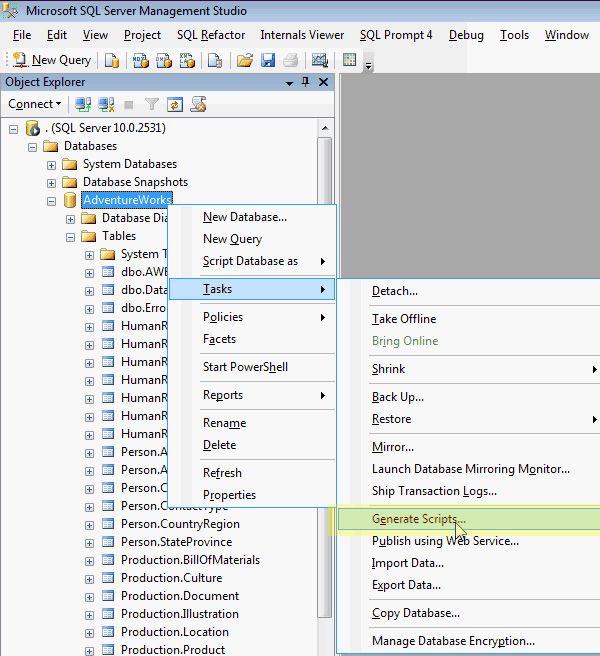Viewport: 600px width, 656px height.
Task: Open the Internals Viewer menu
Action: click(x=302, y=35)
